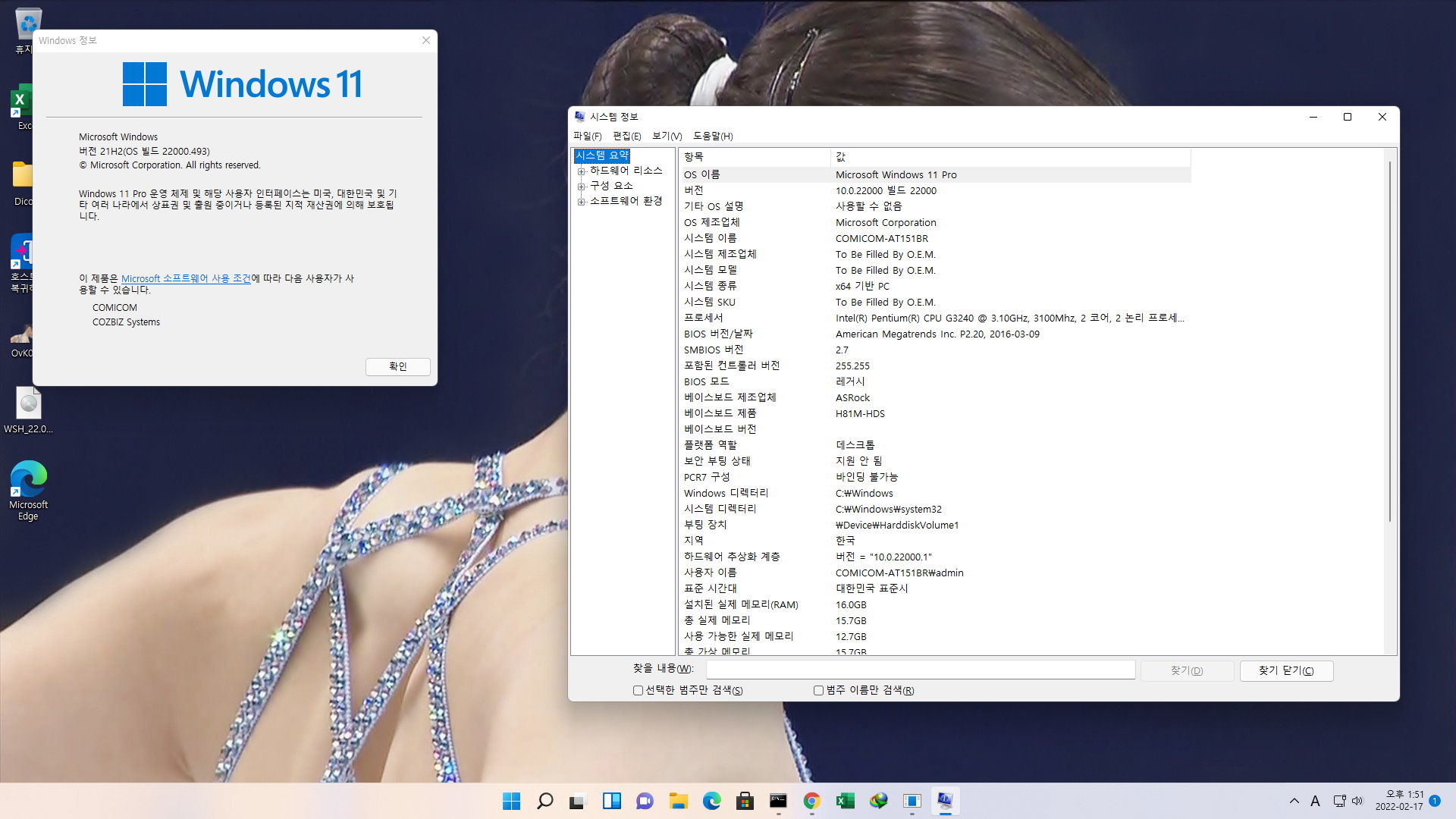Select the 보안 부팅 상태 row

(935, 461)
